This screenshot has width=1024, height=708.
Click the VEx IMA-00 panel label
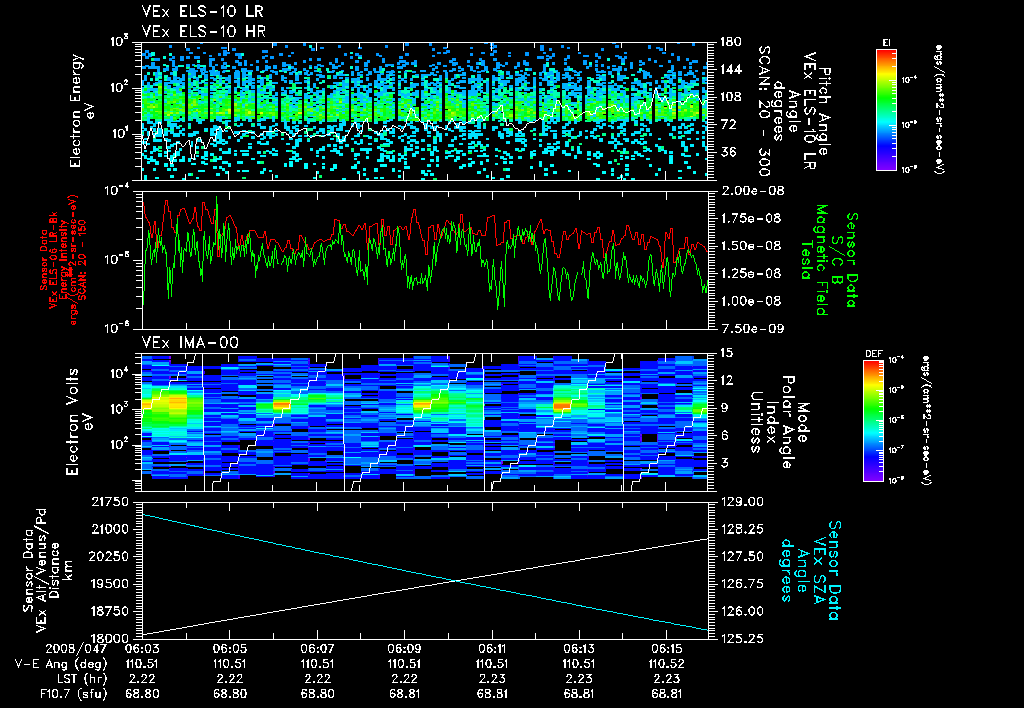(190, 343)
